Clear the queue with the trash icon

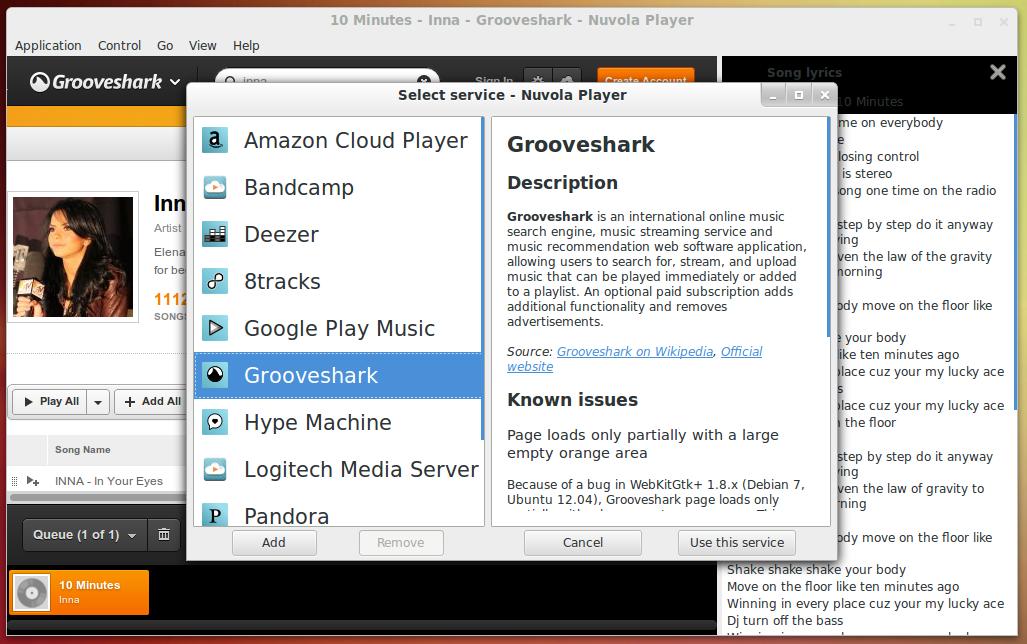[x=164, y=534]
